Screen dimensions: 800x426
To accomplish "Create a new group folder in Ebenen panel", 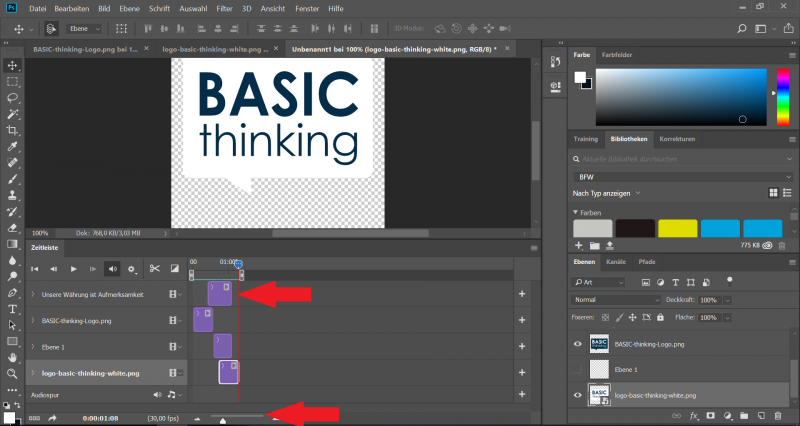I will tap(744, 416).
